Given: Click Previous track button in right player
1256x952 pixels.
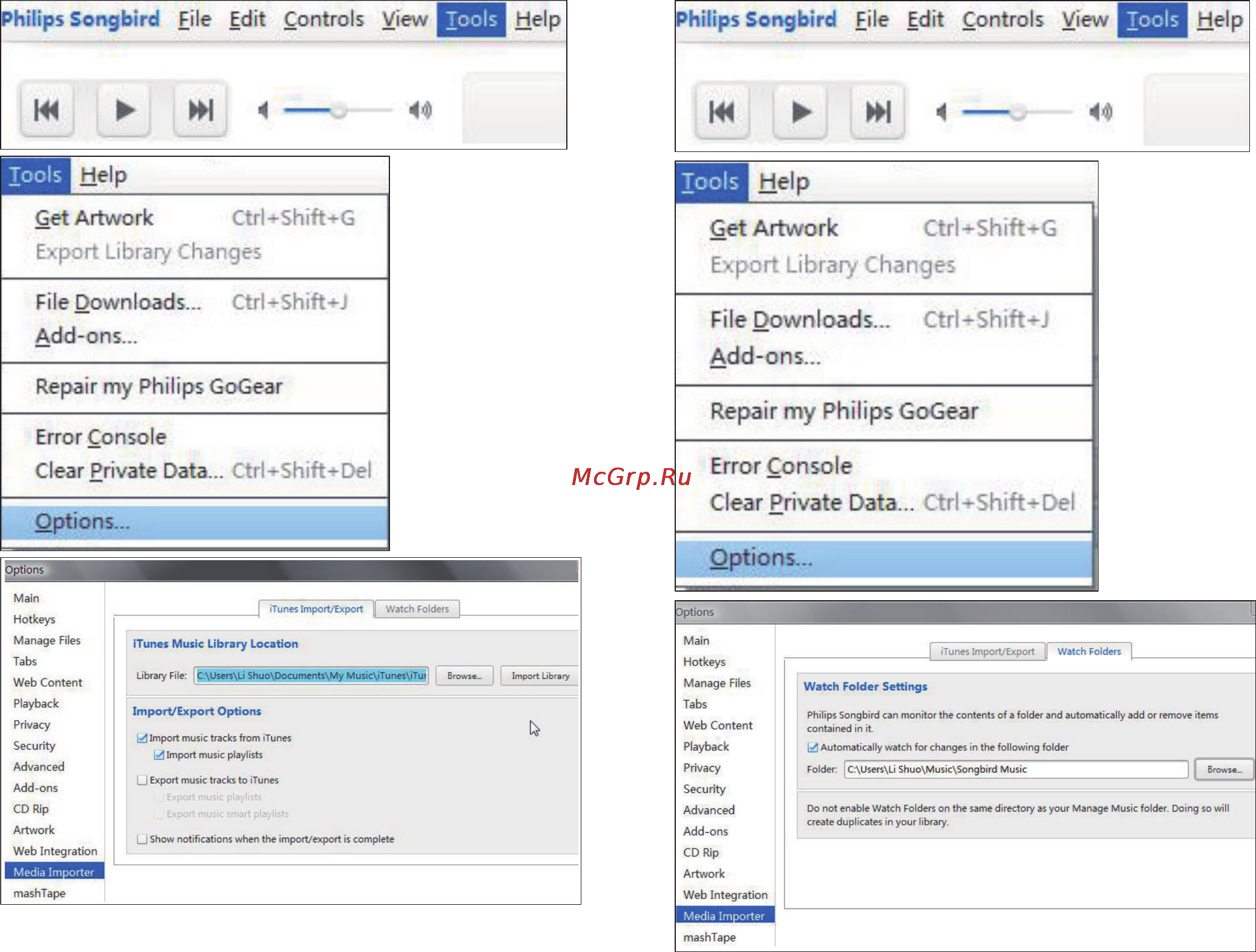Looking at the screenshot, I should point(722,112).
